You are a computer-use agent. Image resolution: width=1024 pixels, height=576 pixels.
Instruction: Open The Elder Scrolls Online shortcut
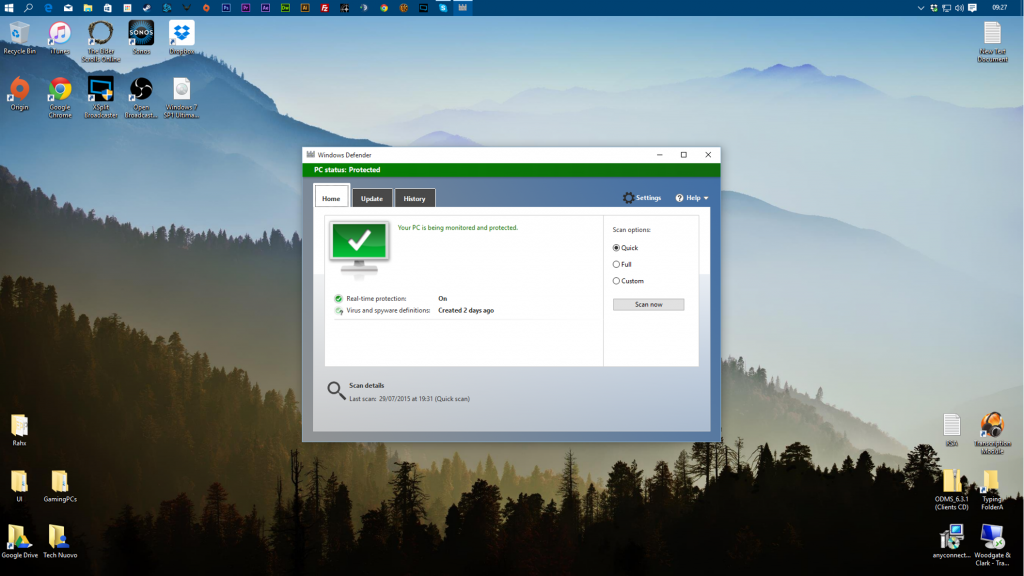(99, 33)
